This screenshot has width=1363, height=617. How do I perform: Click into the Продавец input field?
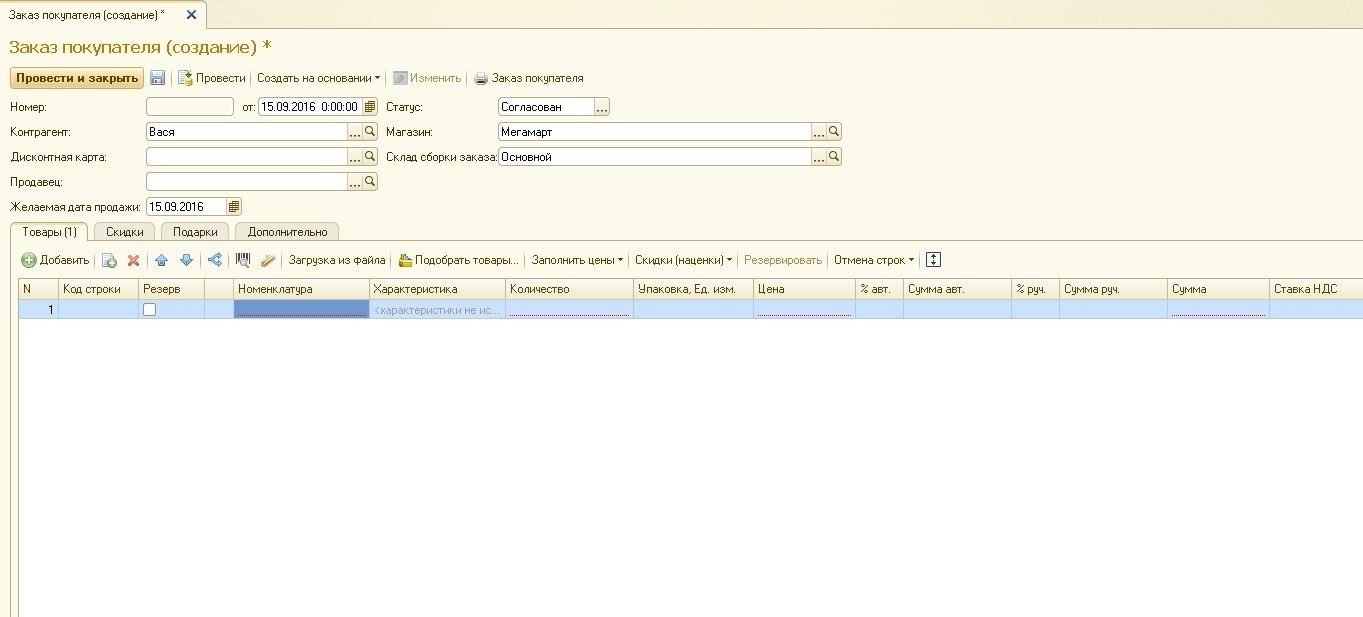click(x=246, y=182)
